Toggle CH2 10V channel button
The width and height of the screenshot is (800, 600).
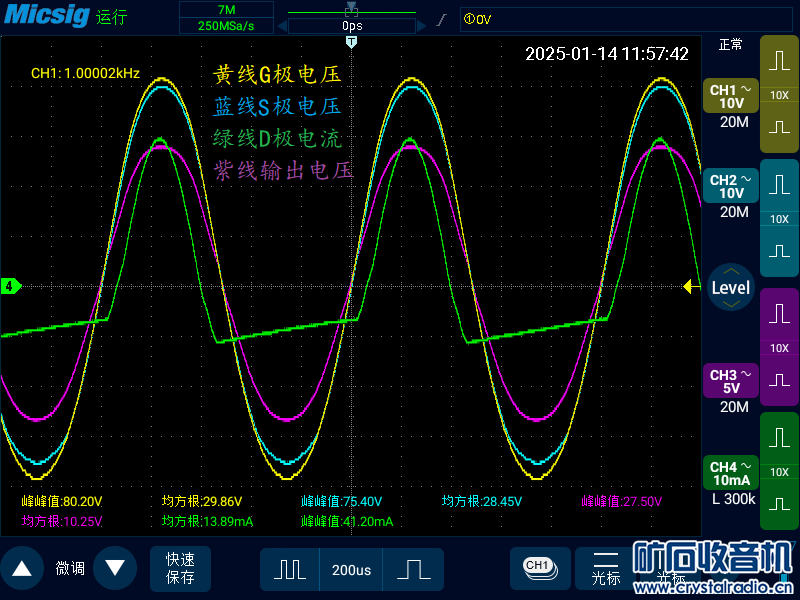coord(731,186)
